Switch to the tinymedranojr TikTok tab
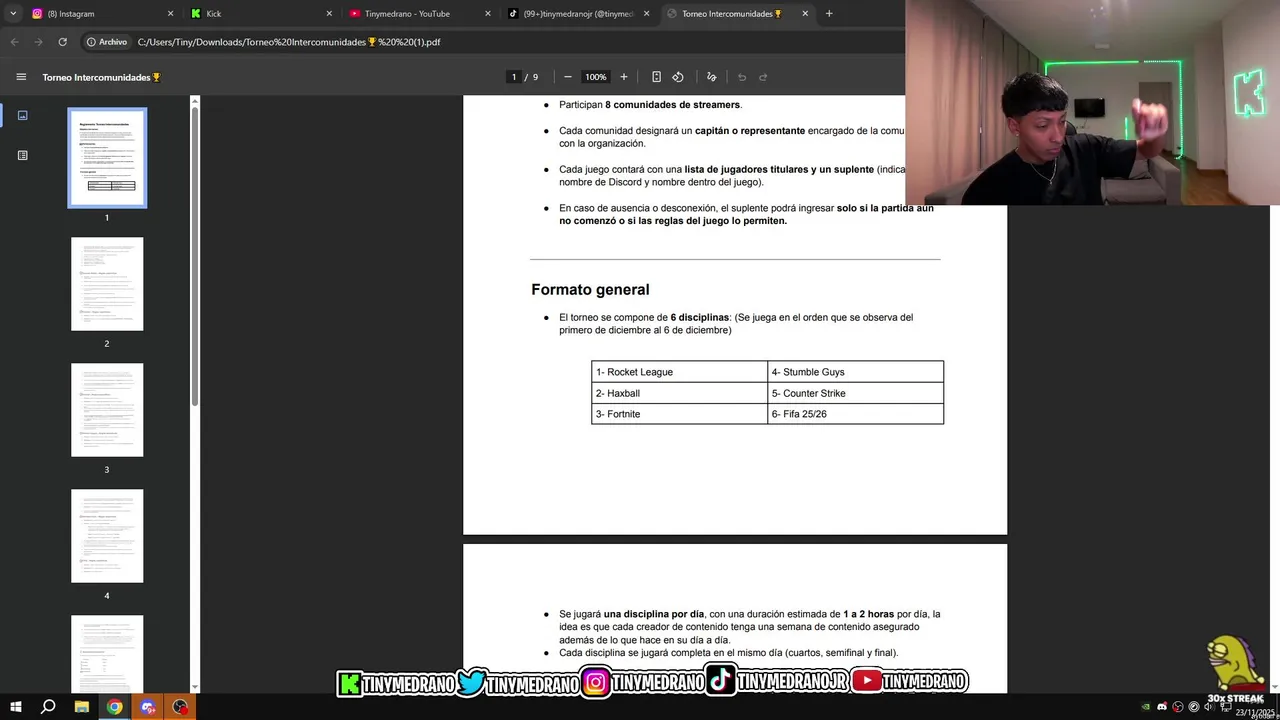This screenshot has height=720, width=1280. (578, 14)
